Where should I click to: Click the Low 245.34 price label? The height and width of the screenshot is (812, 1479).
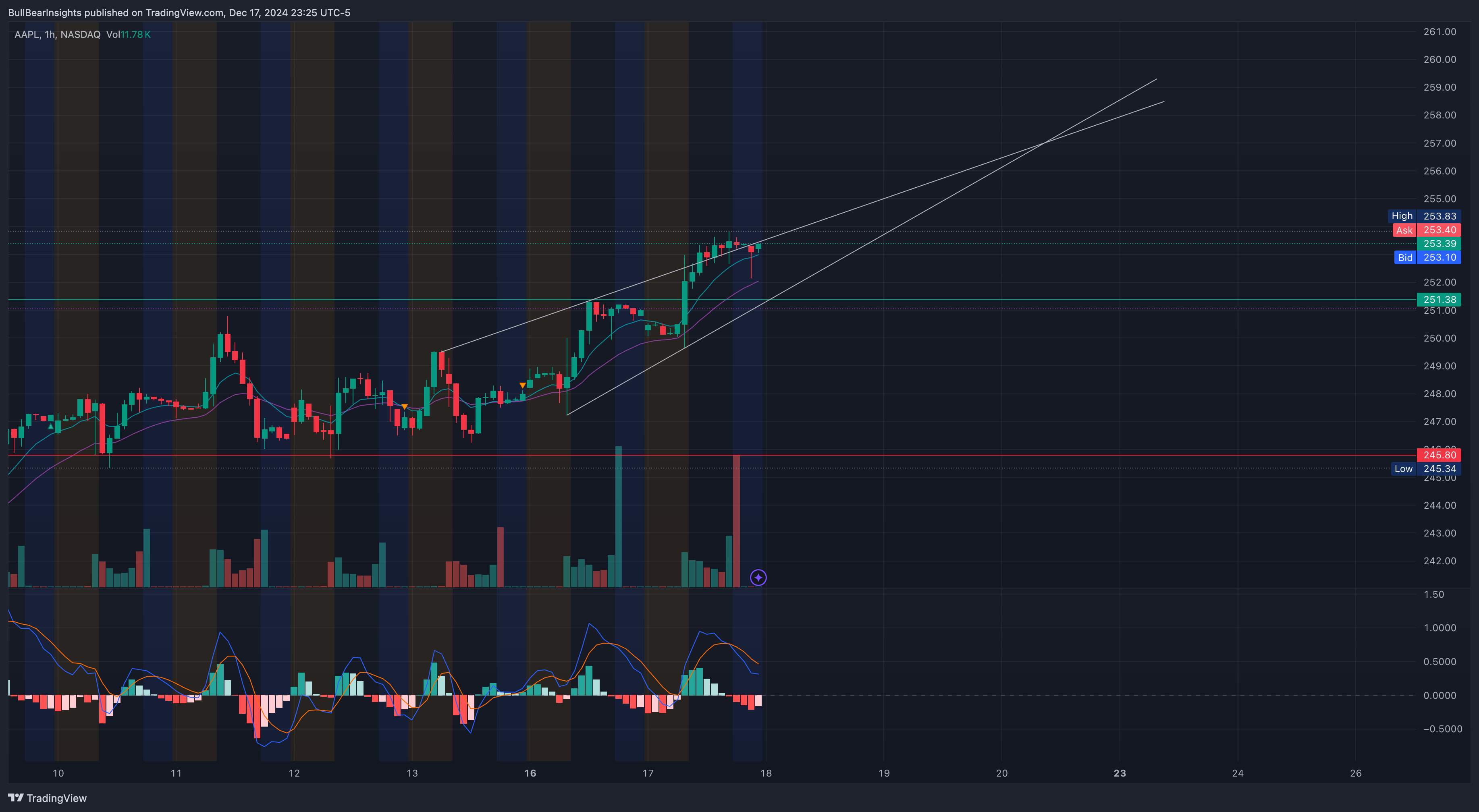click(1426, 469)
